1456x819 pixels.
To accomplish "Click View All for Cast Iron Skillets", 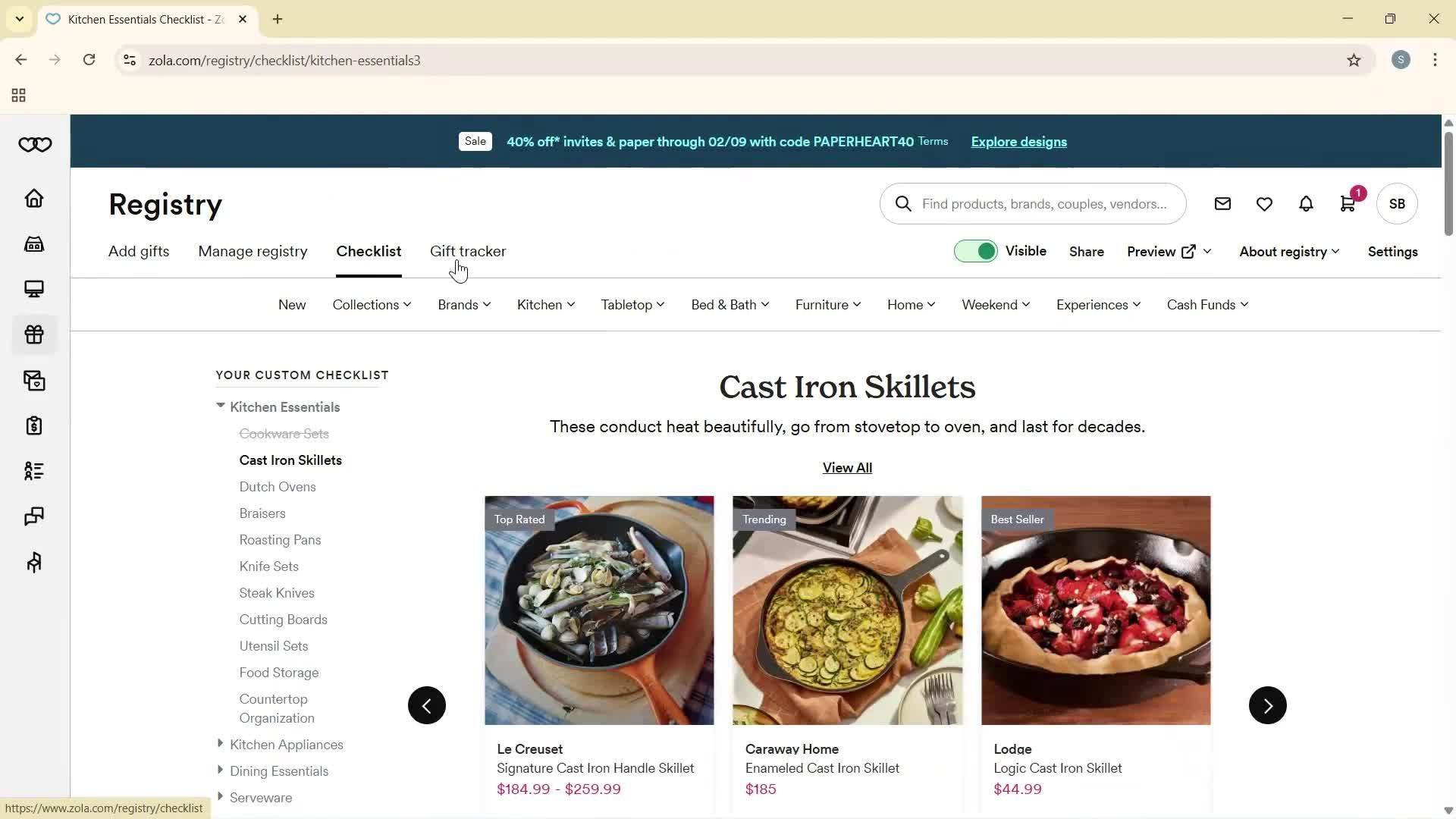I will point(846,467).
